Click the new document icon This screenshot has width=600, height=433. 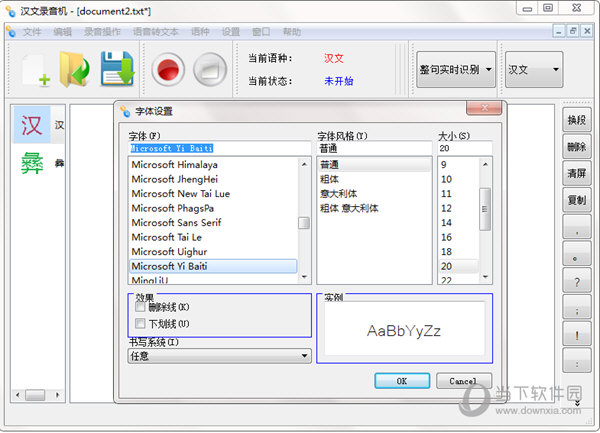tap(35, 68)
